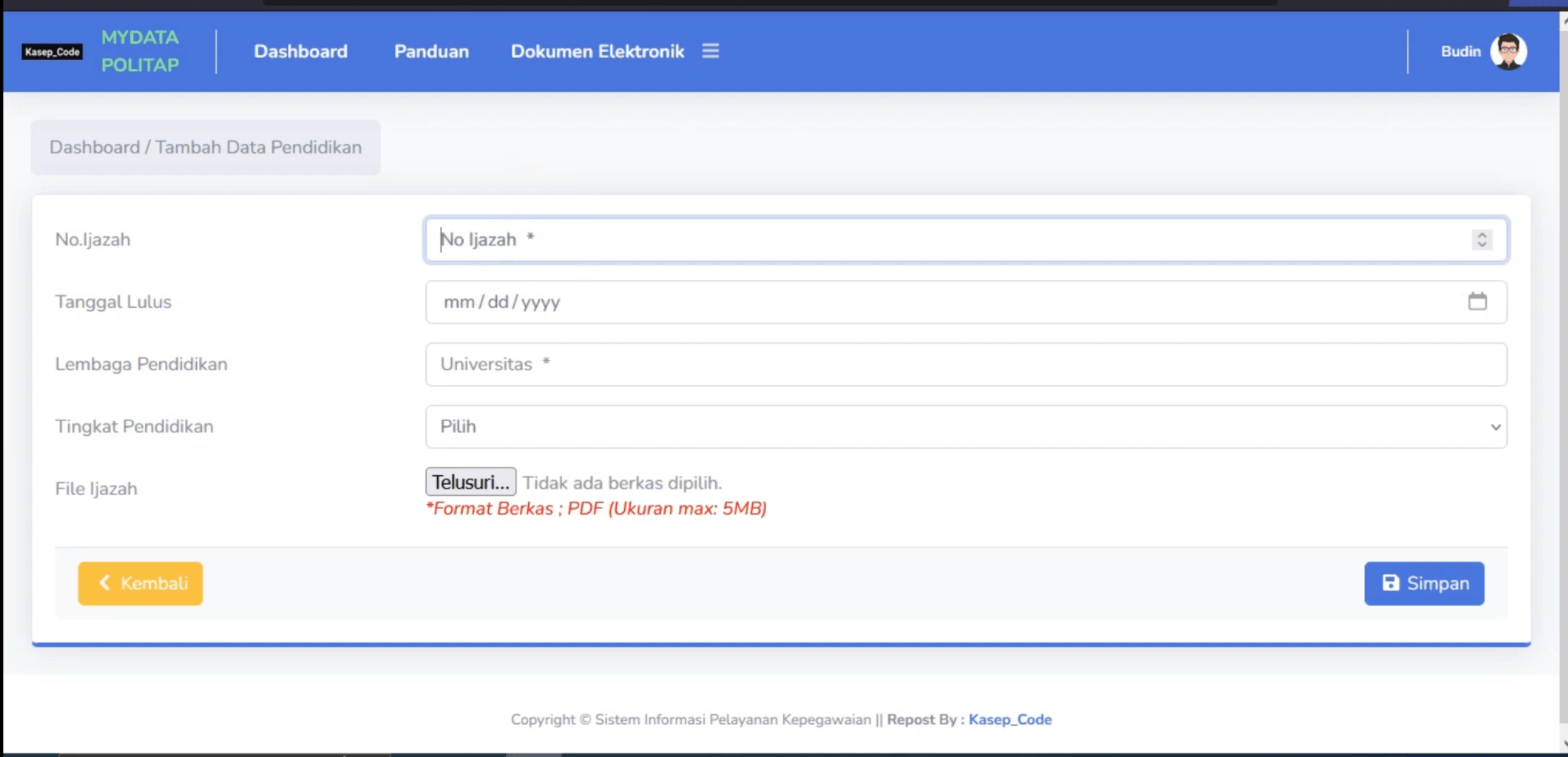Click the red Format Berkas PDF note
The image size is (1568, 757).
tap(596, 509)
